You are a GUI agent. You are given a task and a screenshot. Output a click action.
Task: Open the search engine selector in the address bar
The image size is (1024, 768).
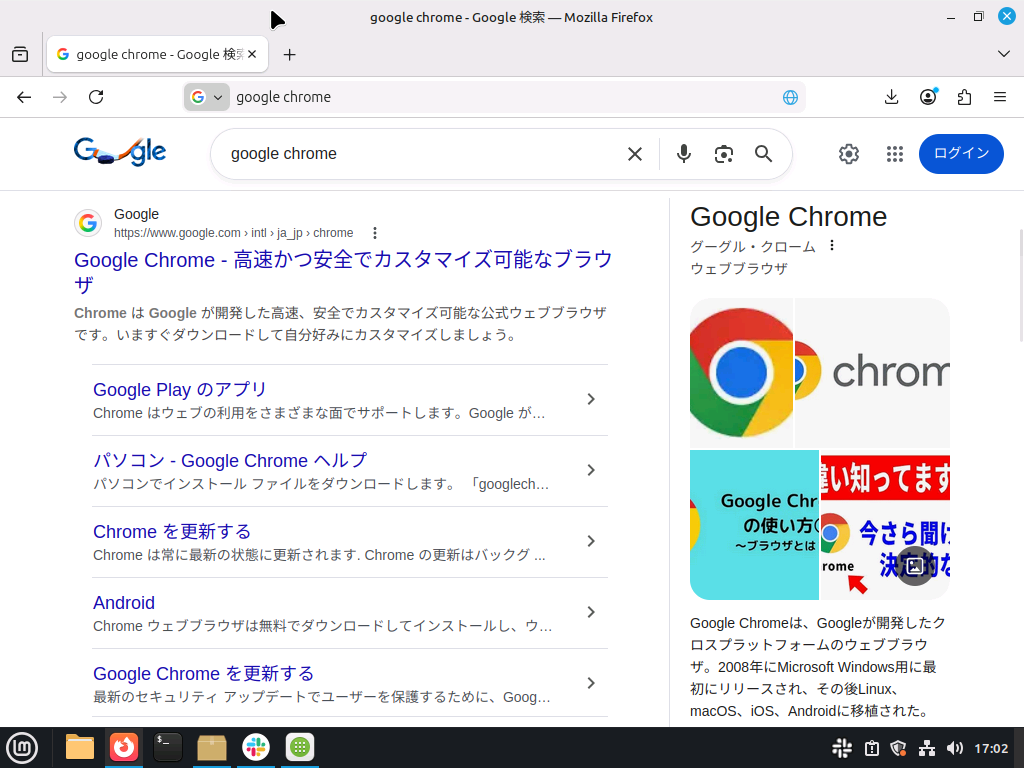[x=206, y=97]
